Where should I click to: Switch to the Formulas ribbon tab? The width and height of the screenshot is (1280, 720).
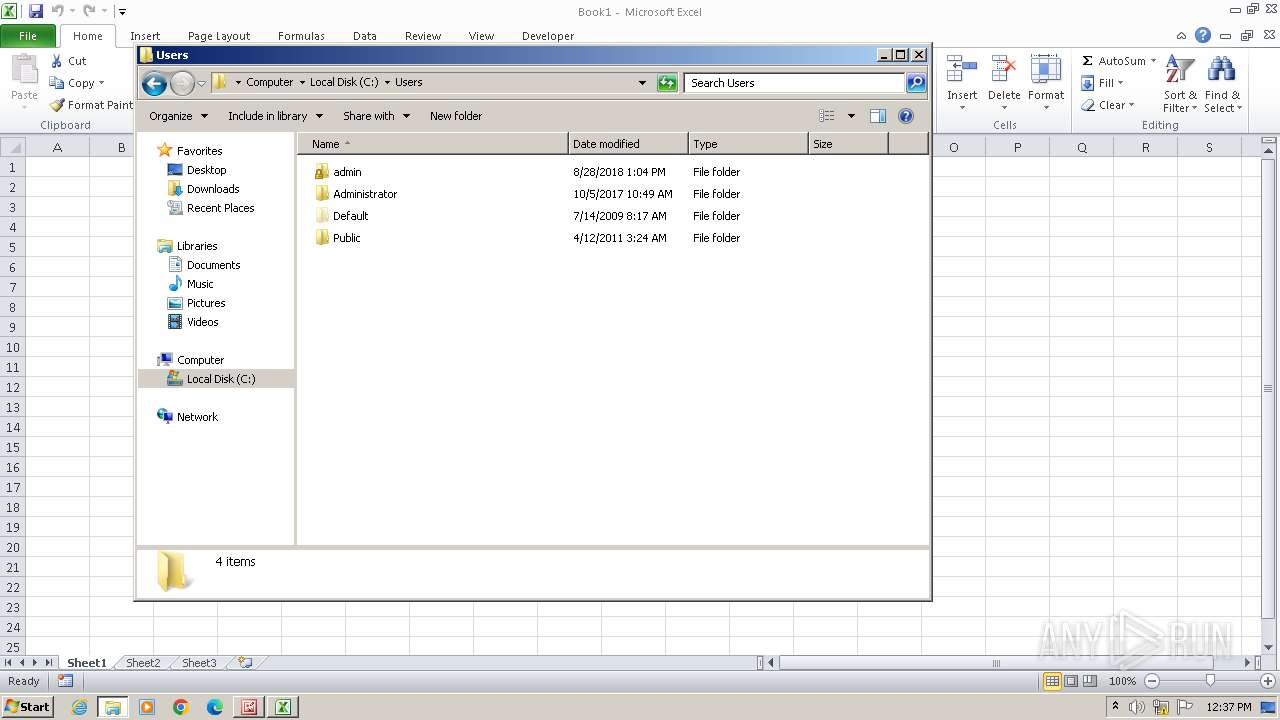301,36
